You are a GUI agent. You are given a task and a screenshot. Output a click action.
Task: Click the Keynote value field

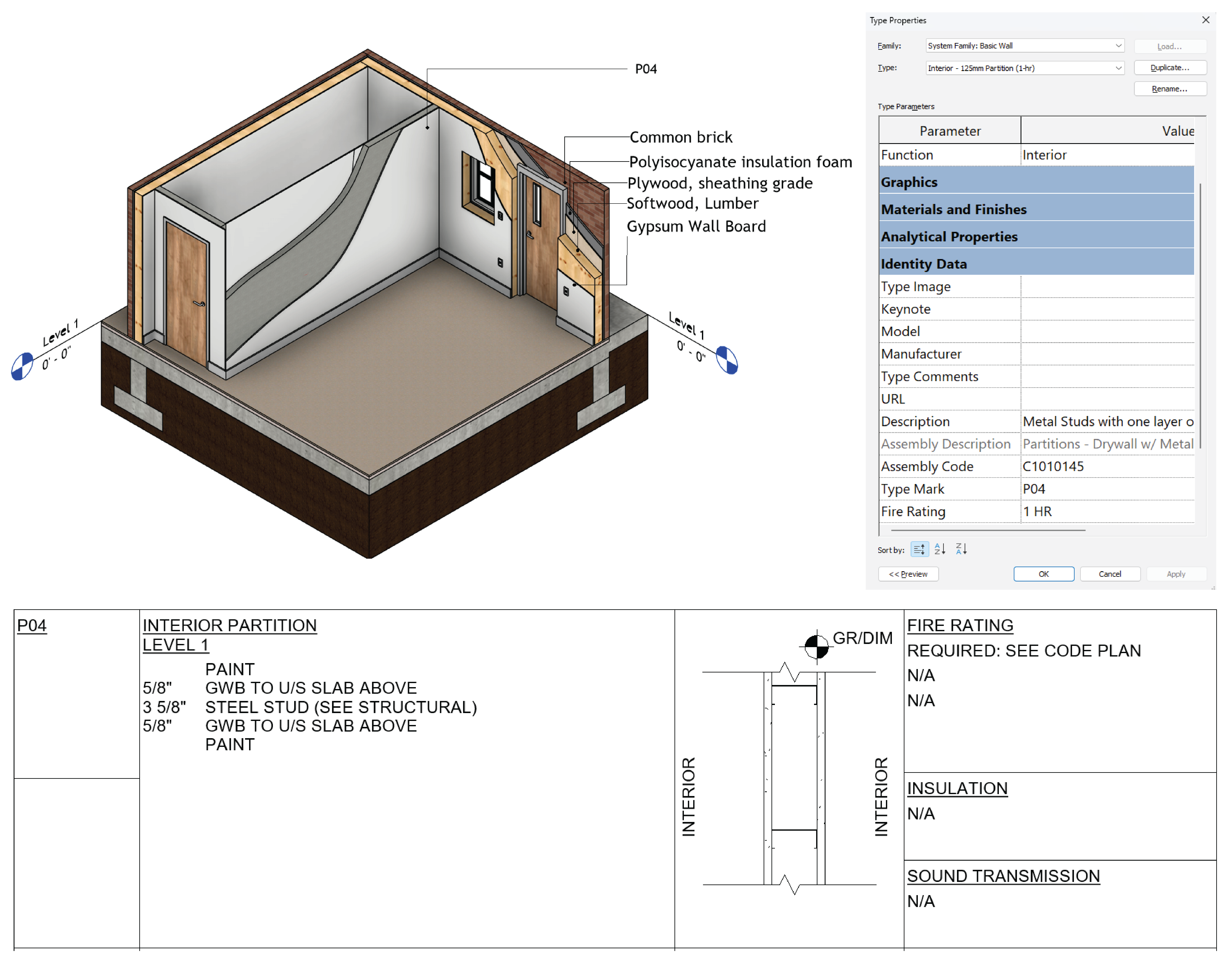pyautogui.click(x=1107, y=309)
